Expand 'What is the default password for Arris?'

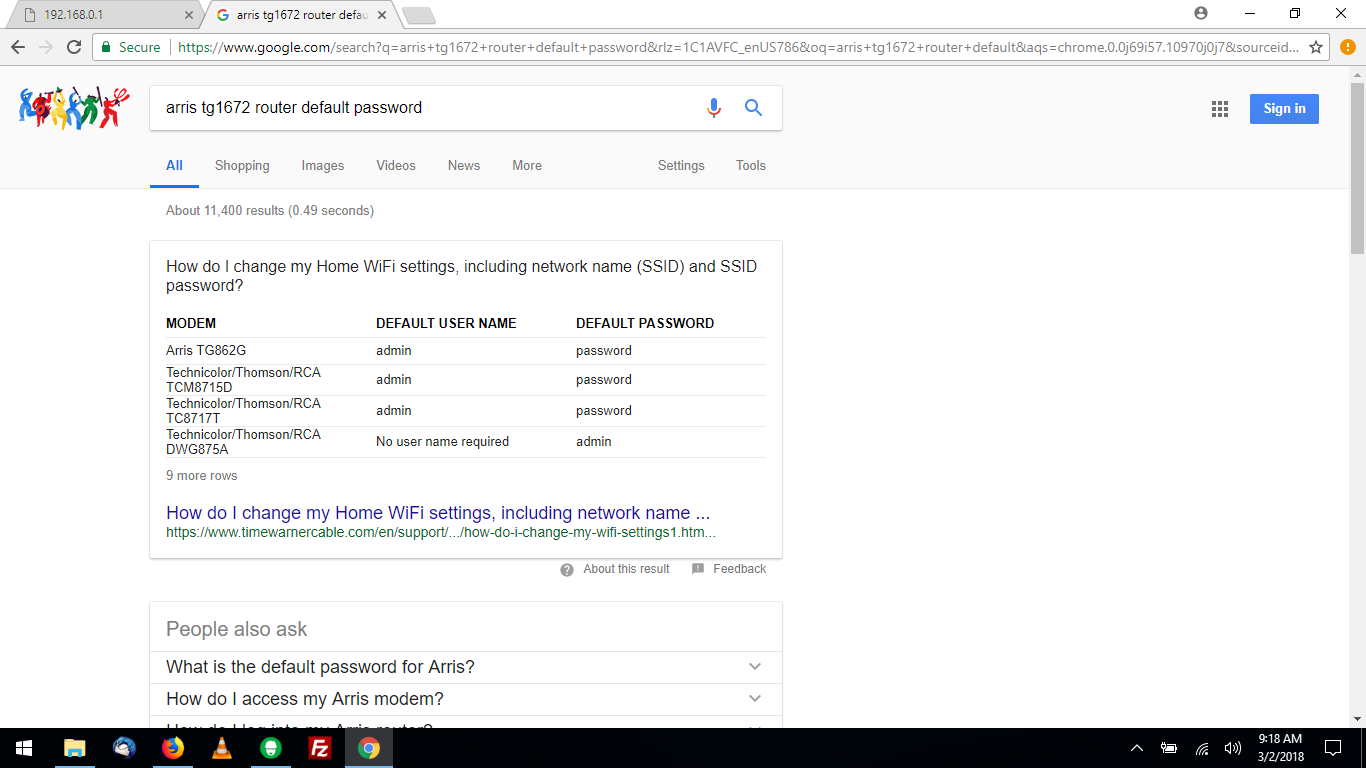(466, 667)
